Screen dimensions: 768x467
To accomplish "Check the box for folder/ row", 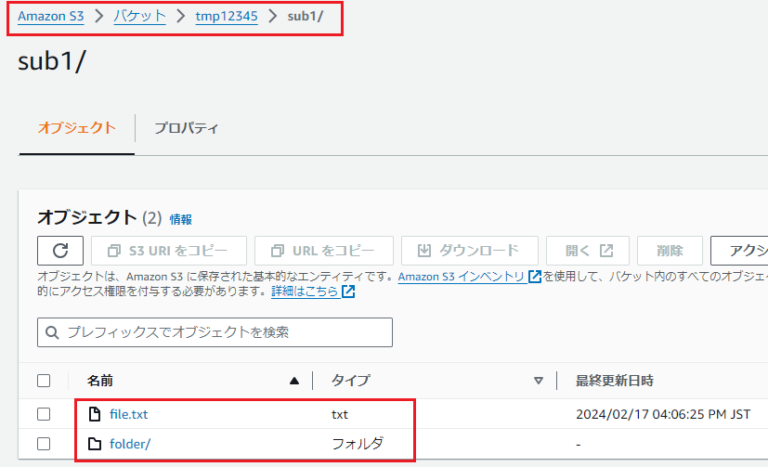I will pos(44,444).
